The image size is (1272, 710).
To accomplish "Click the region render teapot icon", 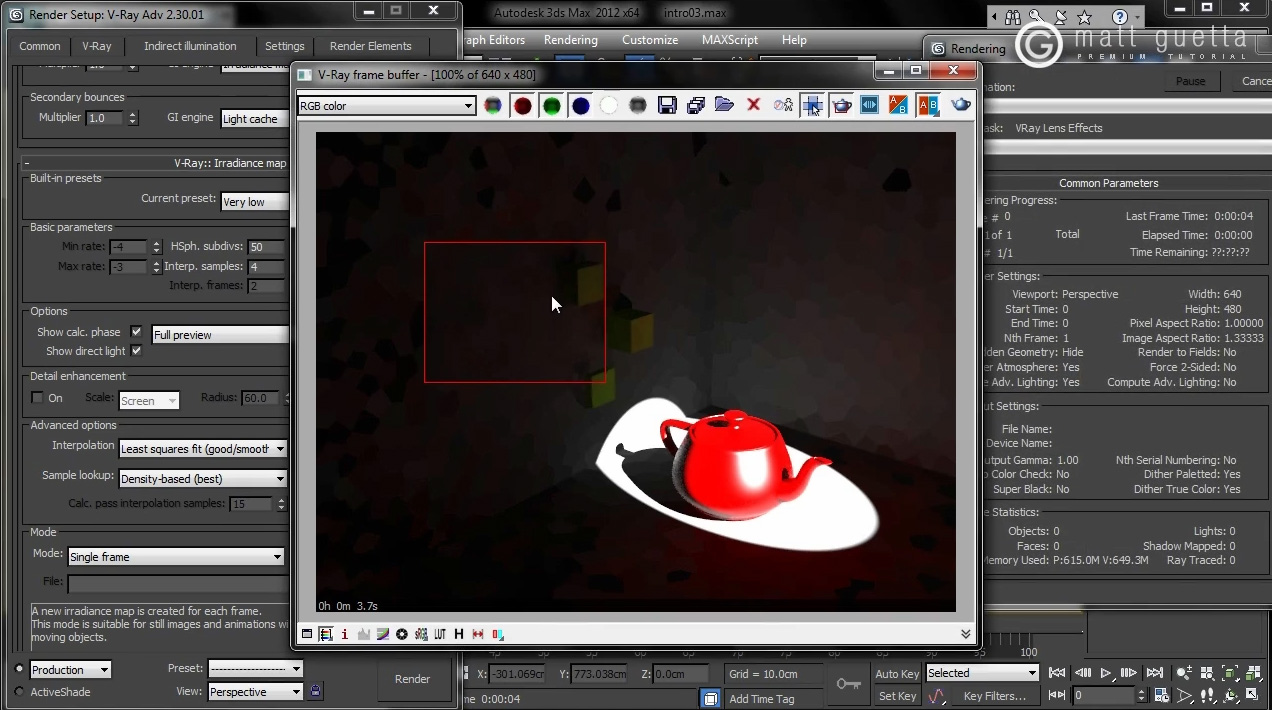I will pyautogui.click(x=842, y=105).
